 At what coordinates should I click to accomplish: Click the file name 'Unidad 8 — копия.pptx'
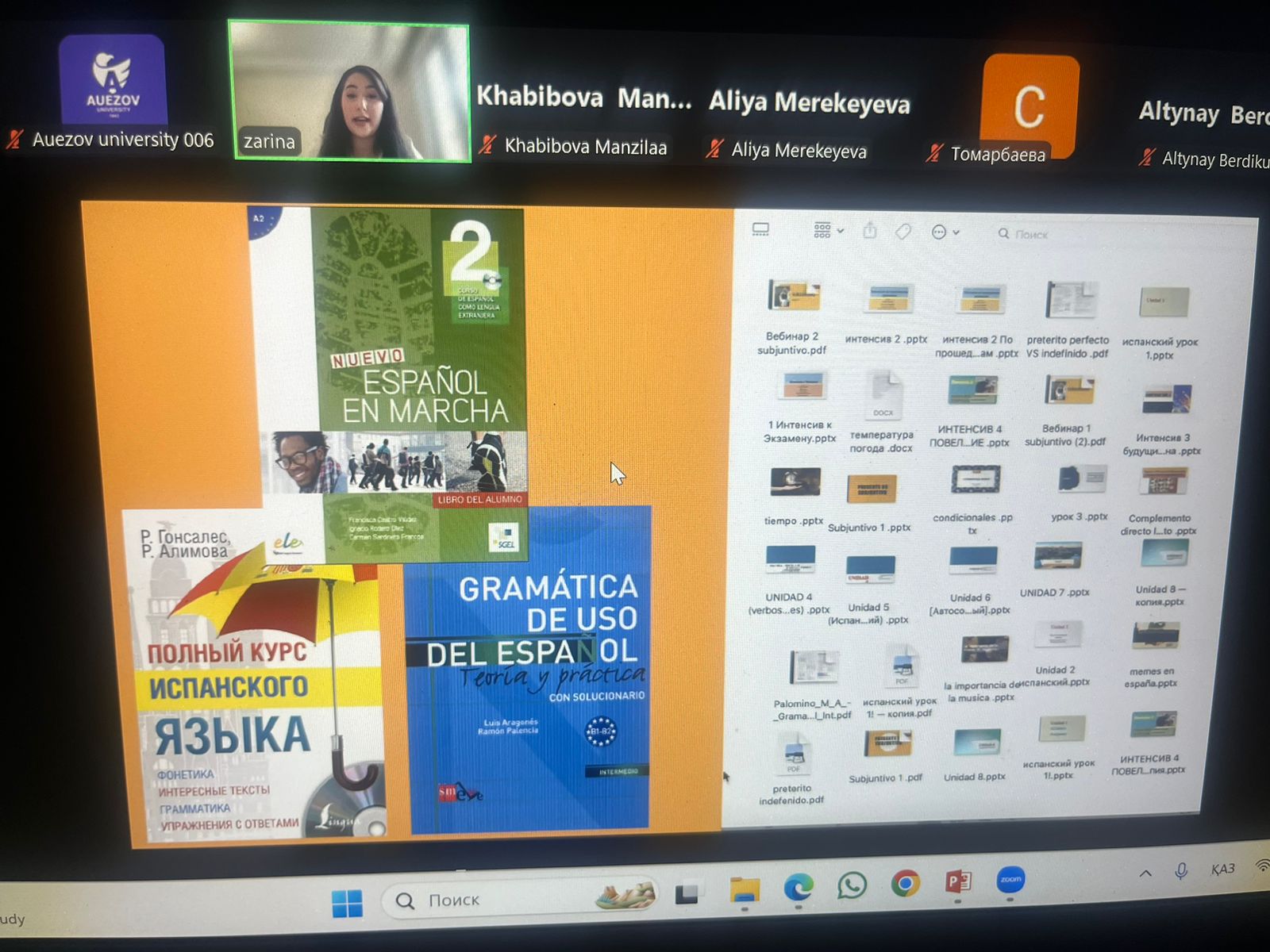click(x=1160, y=595)
